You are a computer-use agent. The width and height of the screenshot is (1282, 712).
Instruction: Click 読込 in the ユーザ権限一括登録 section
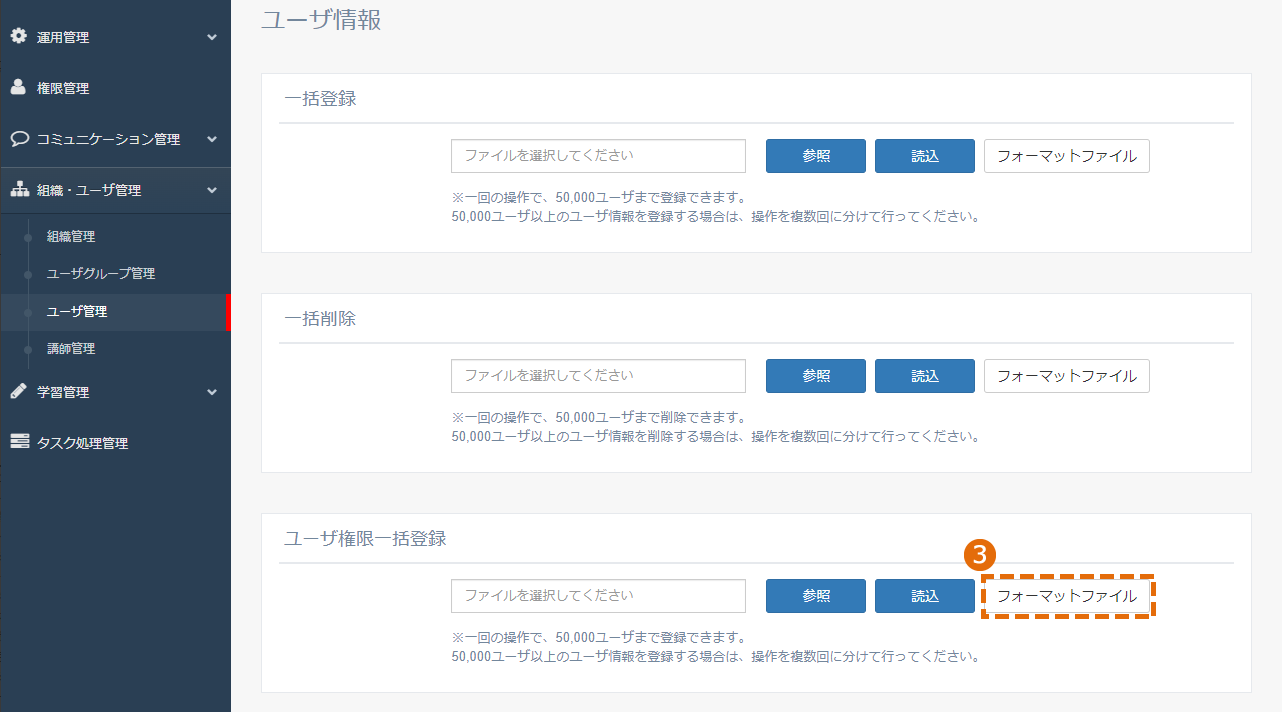pyautogui.click(x=925, y=596)
